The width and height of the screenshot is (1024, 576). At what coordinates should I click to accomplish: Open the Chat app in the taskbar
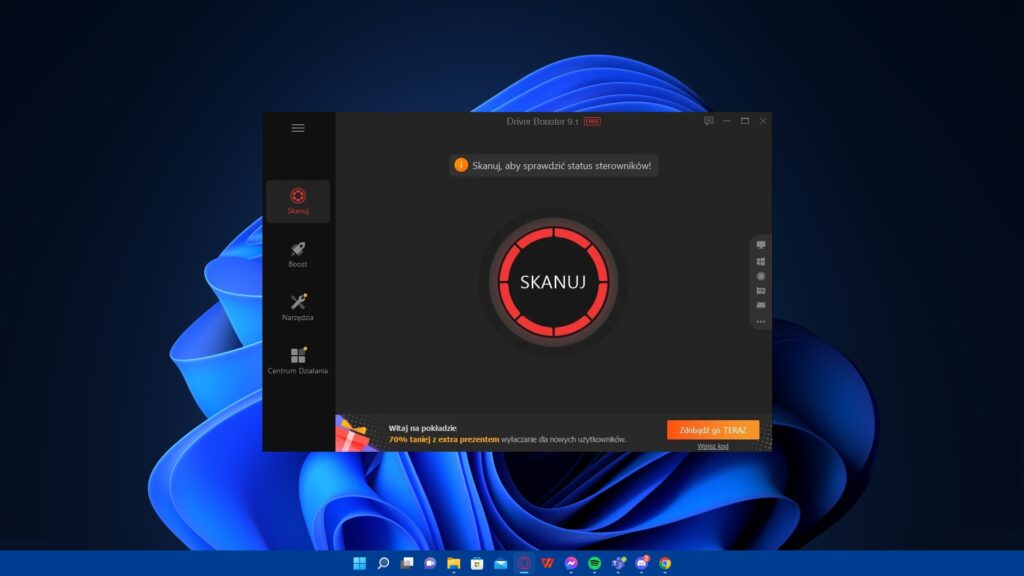point(430,563)
